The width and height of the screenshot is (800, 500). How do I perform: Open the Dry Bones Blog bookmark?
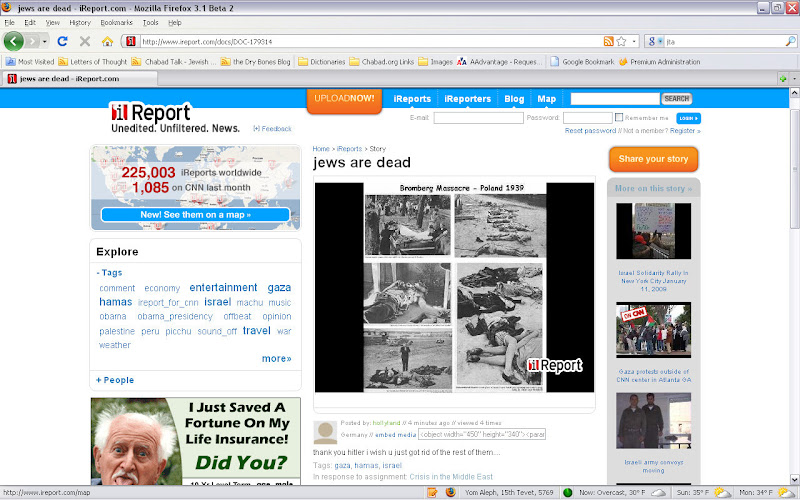(256, 62)
